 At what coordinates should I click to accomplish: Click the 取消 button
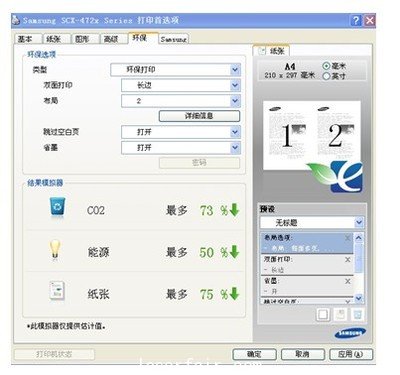[303, 354]
